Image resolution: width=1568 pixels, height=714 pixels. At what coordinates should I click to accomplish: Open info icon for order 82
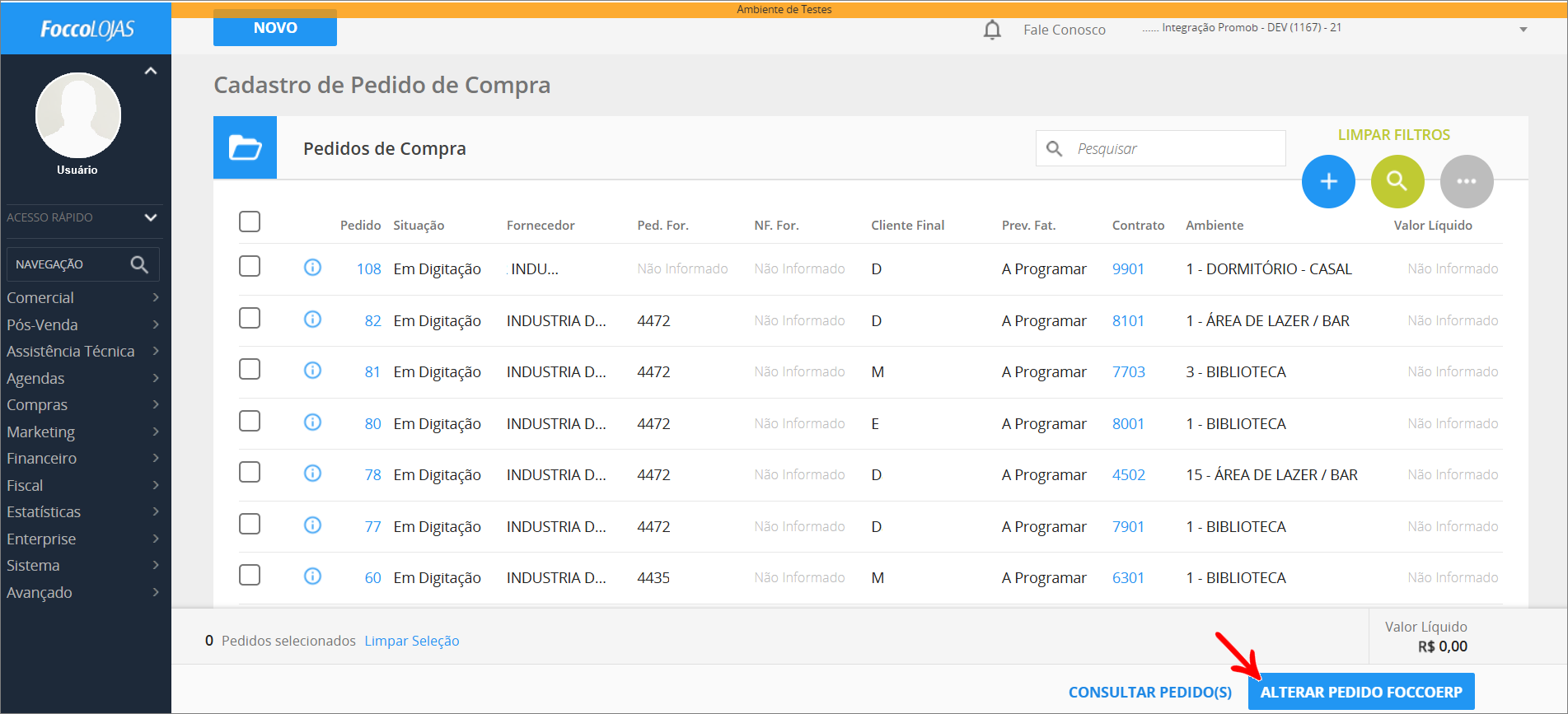pos(312,320)
